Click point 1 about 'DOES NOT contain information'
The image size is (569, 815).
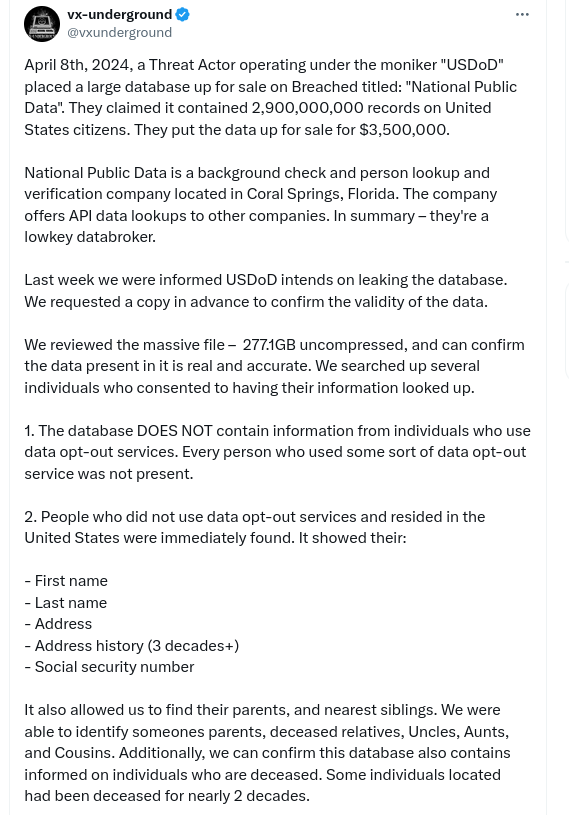point(277,452)
